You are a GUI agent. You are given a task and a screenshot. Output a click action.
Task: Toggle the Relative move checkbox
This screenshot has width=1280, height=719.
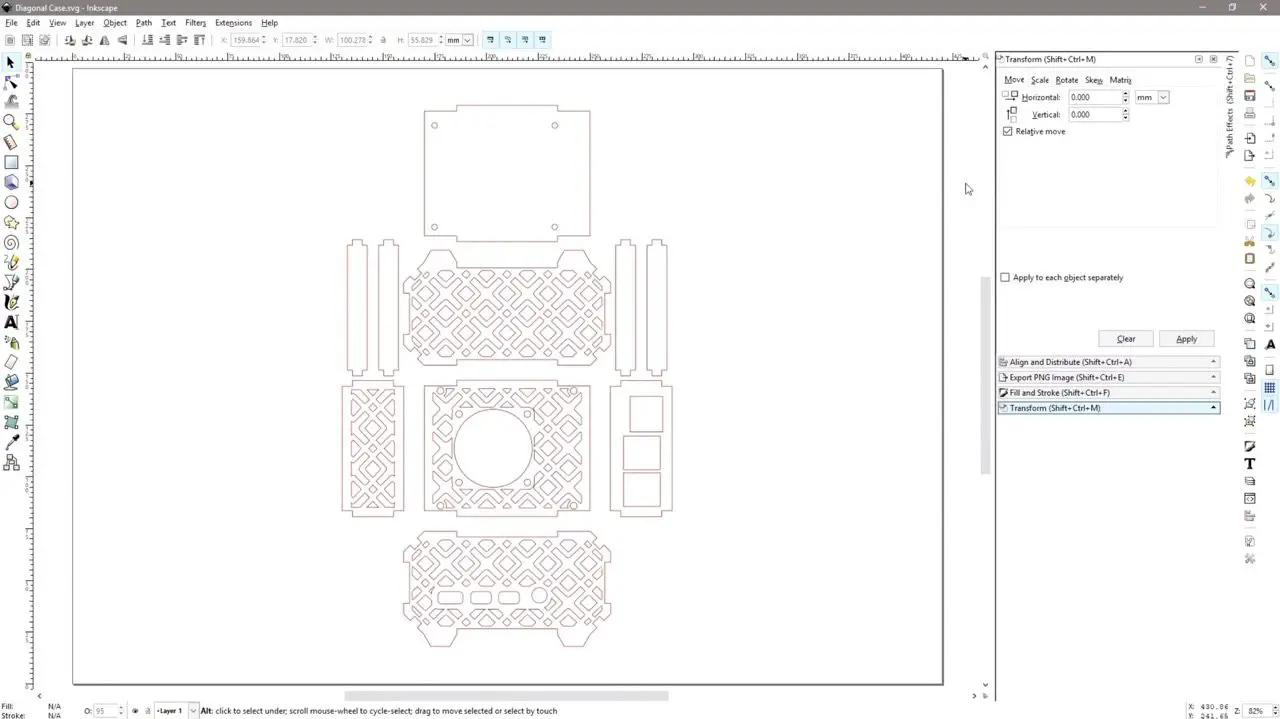1007,132
